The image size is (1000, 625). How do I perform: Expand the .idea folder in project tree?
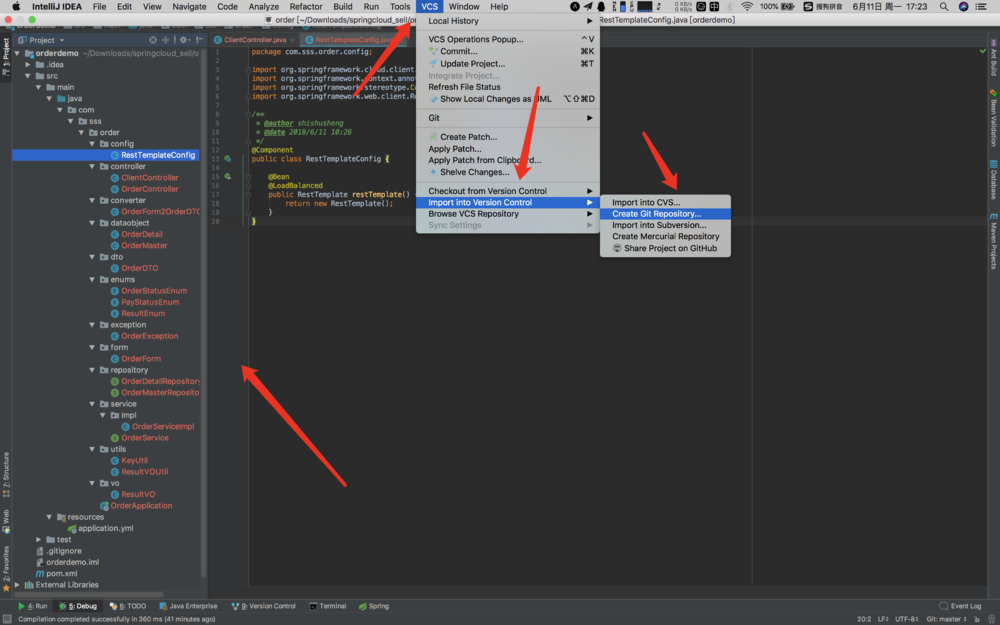[x=28, y=64]
